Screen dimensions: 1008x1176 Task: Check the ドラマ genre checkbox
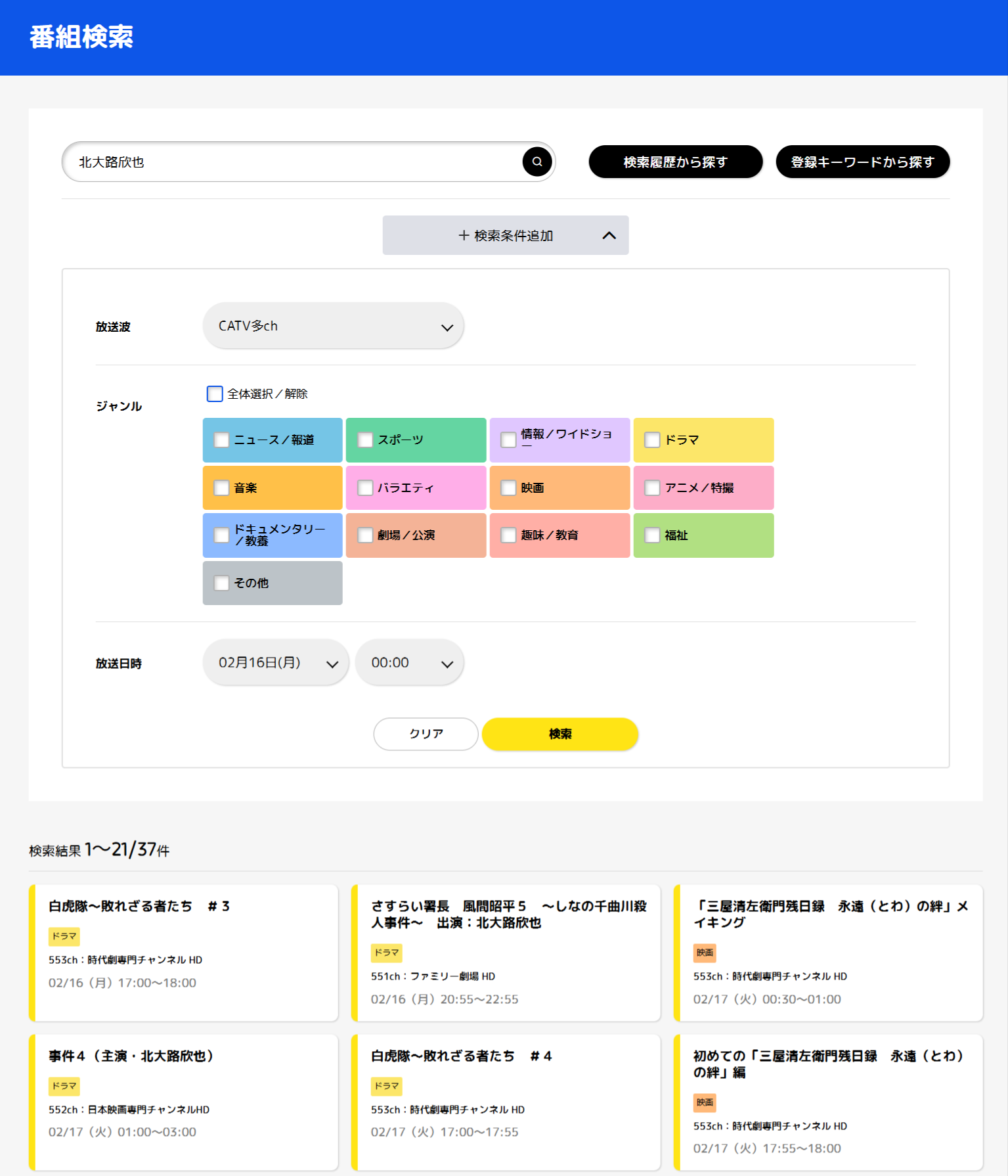click(x=652, y=440)
